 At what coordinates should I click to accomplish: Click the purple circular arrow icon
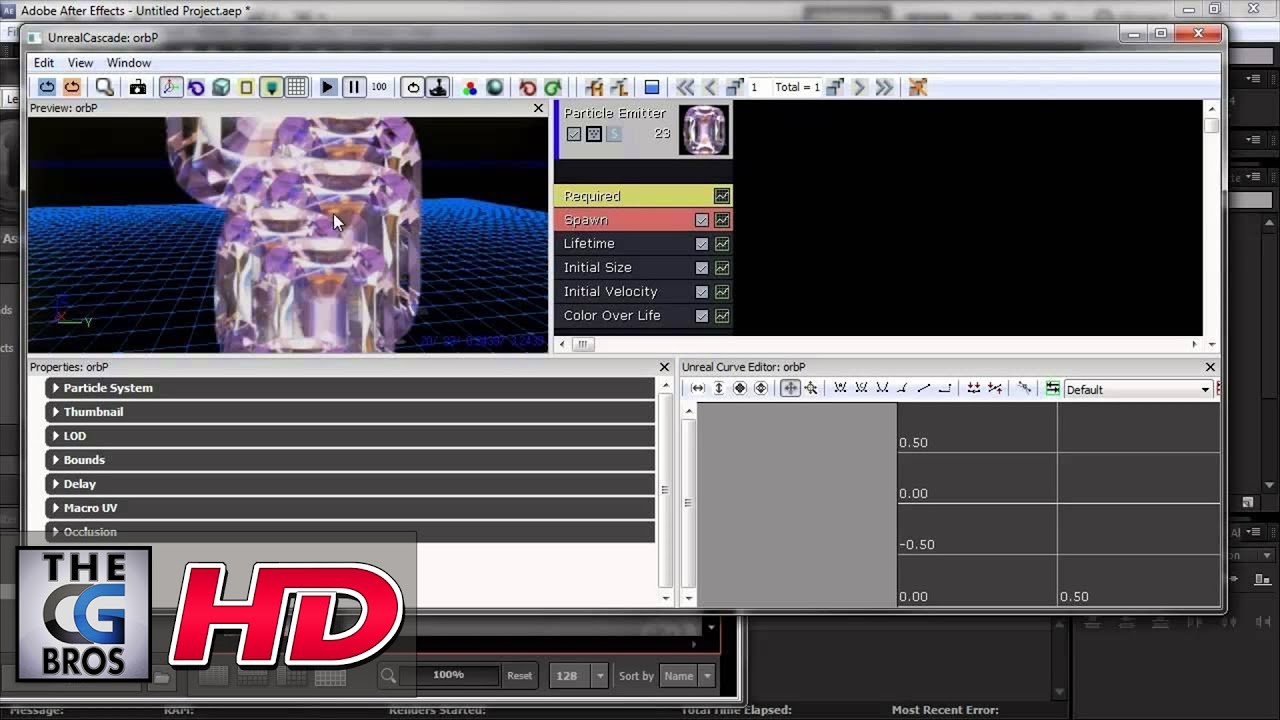196,88
